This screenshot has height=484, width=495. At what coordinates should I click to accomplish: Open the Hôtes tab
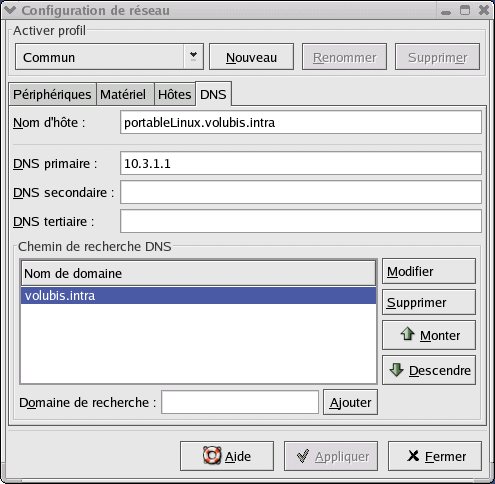point(175,94)
